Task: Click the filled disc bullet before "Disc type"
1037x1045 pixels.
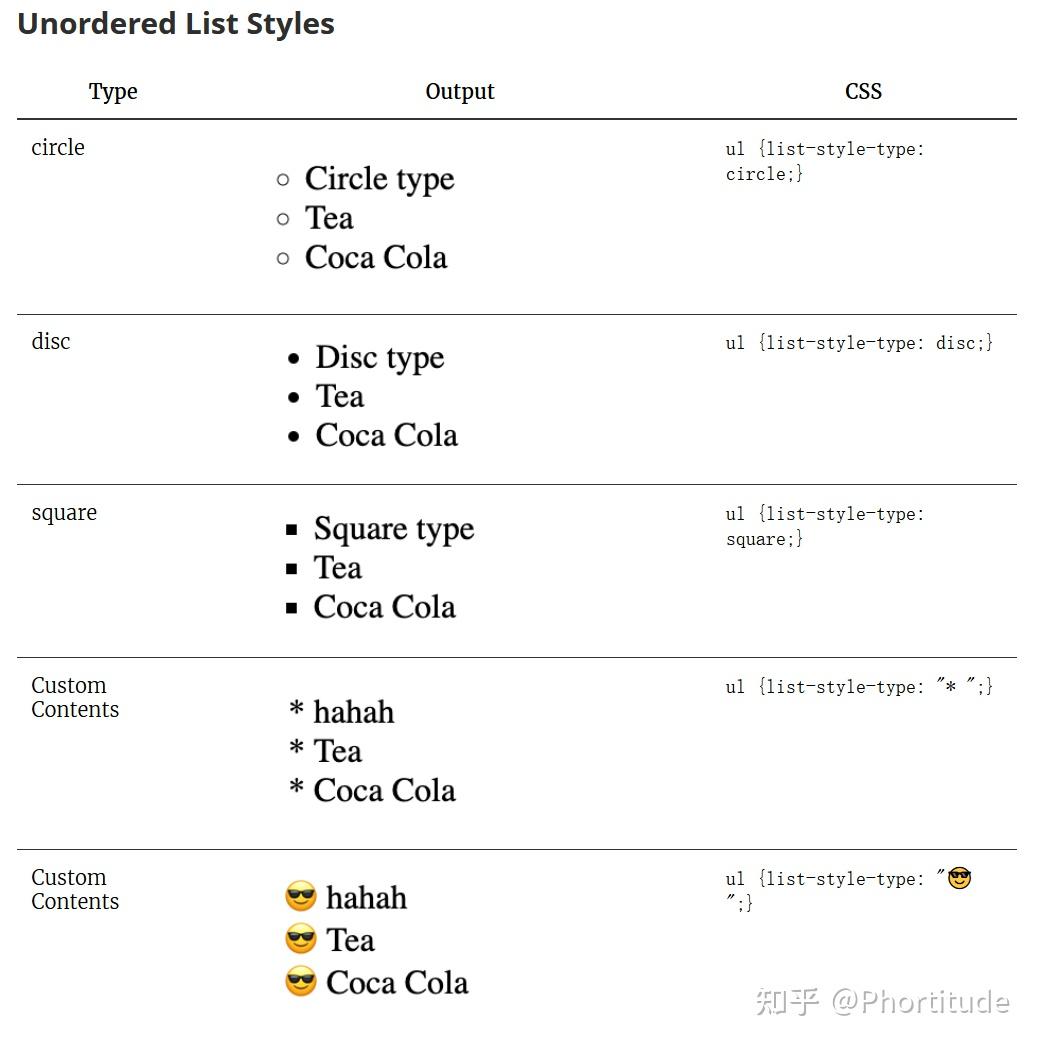Action: (293, 358)
